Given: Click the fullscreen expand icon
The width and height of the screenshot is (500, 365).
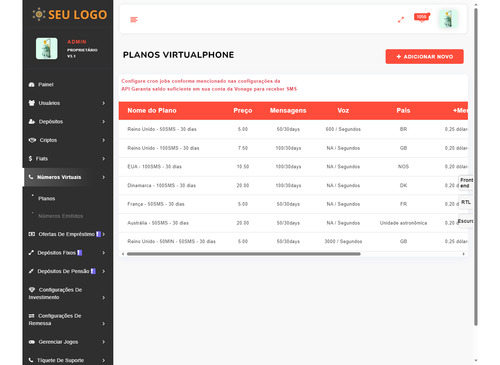Looking at the screenshot, I should pyautogui.click(x=401, y=20).
